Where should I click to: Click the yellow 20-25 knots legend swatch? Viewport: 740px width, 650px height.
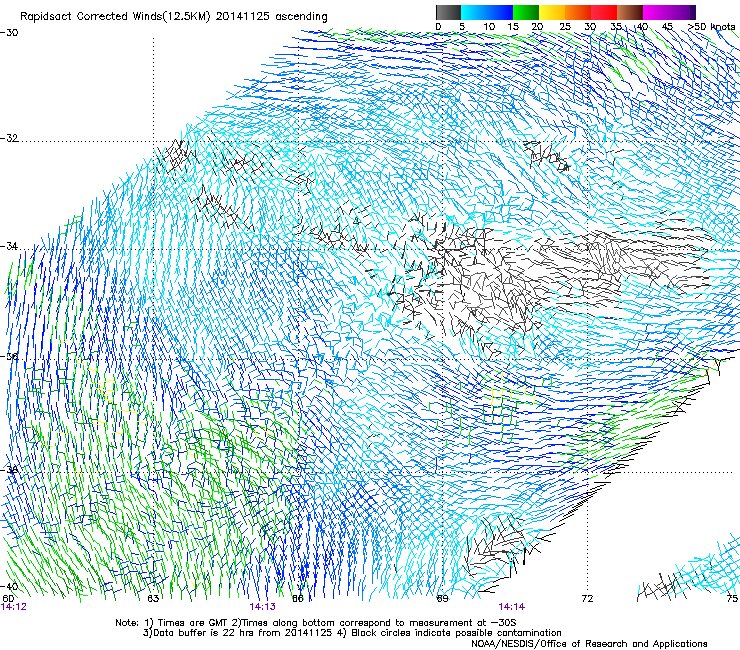(552, 12)
